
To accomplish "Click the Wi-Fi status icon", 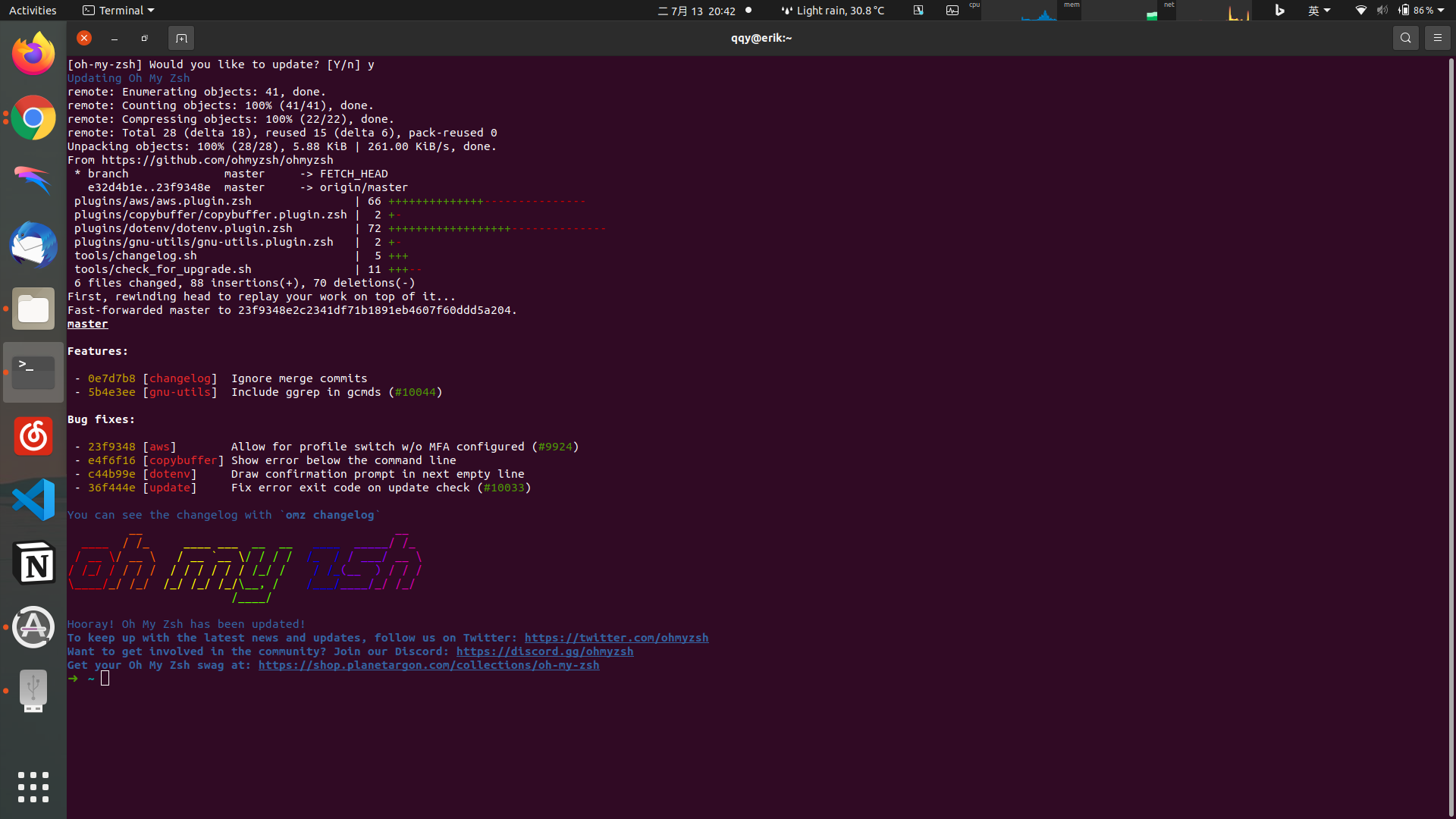I will pyautogui.click(x=1361, y=11).
